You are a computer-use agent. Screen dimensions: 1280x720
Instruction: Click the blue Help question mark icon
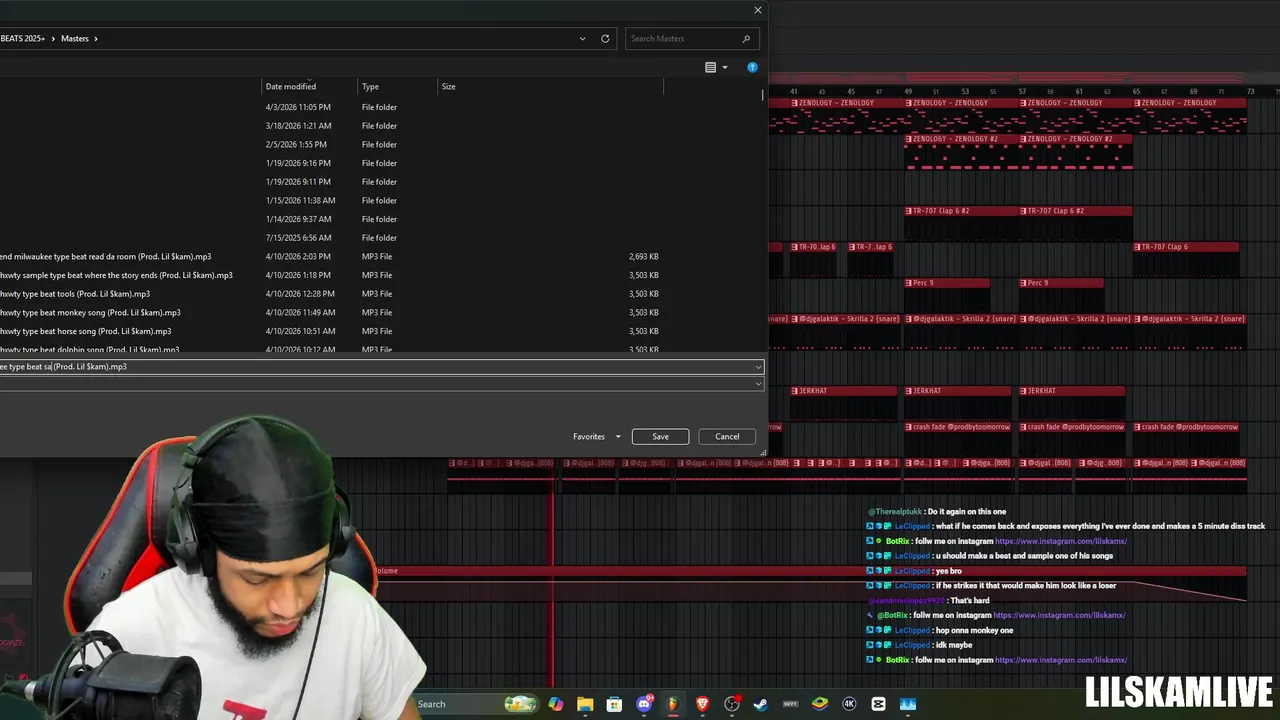click(752, 67)
